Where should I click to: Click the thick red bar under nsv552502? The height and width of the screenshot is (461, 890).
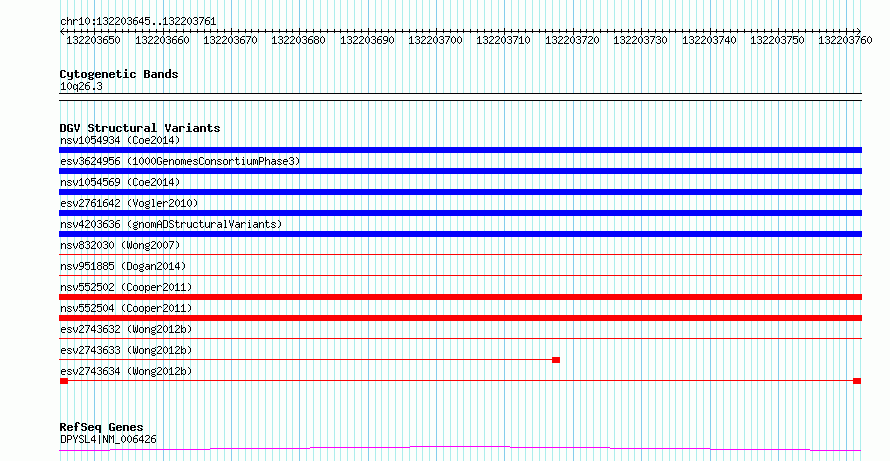460,297
